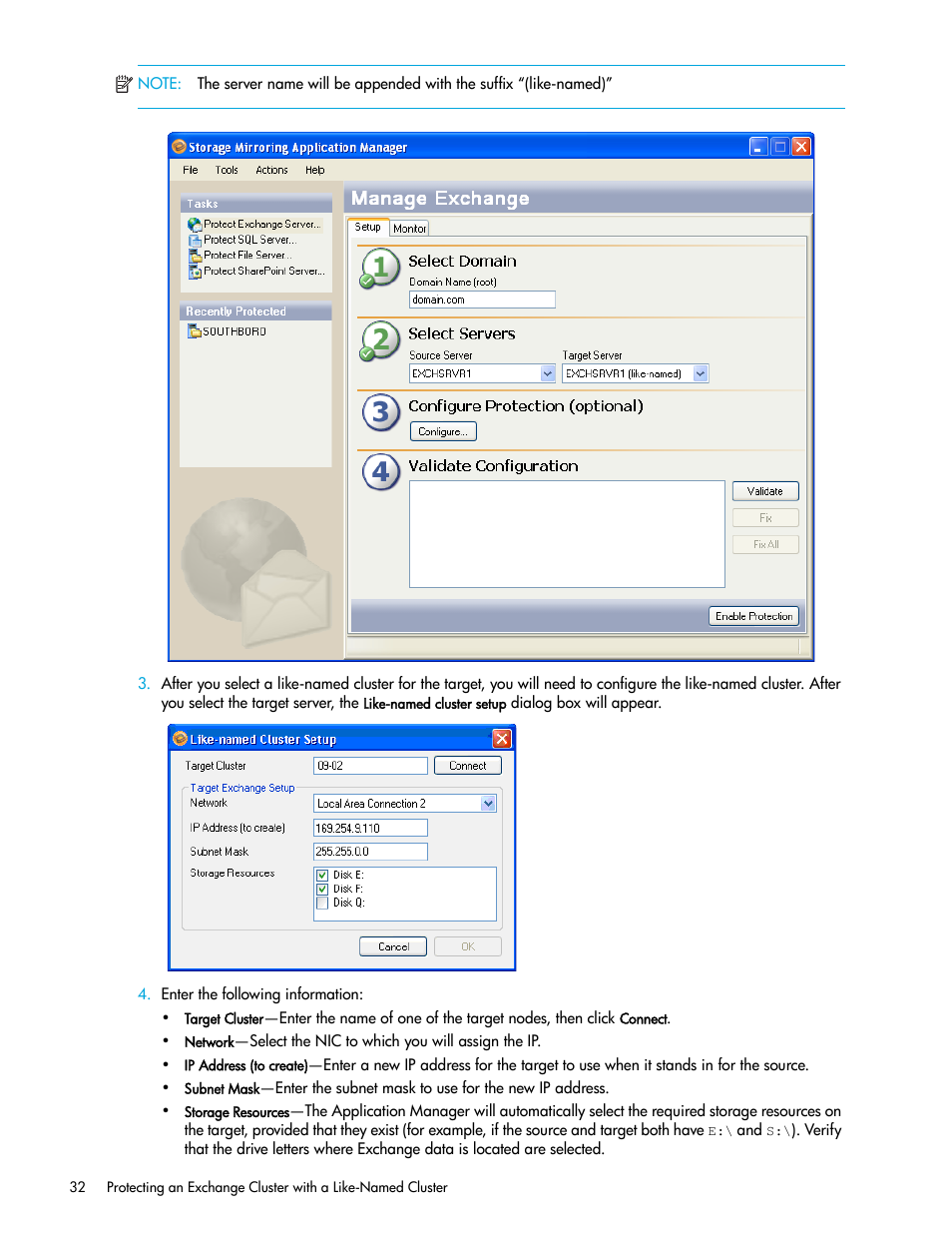Click the Domain Name input field
The image size is (952, 1233).
click(482, 300)
